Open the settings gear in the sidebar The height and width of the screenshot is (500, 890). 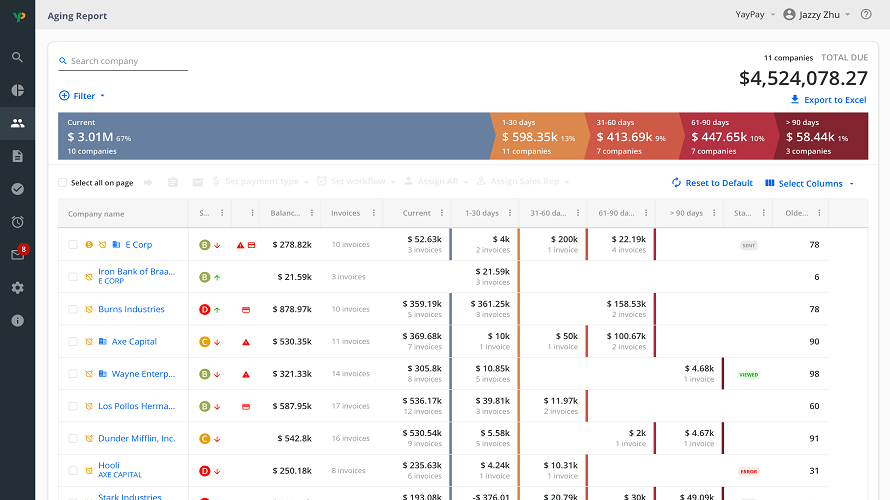click(17, 287)
